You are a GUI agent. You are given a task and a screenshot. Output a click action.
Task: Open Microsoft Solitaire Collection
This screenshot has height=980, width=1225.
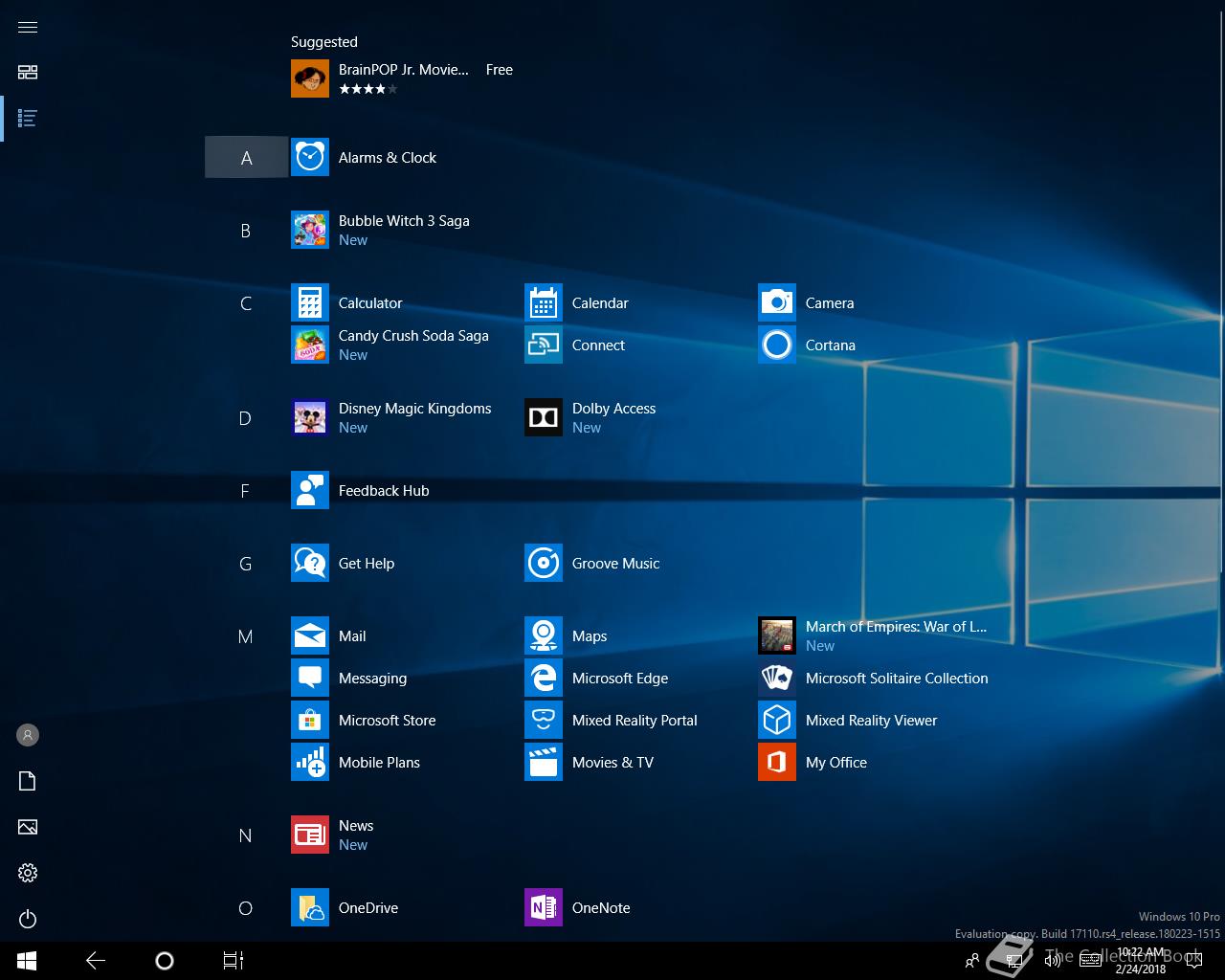(873, 679)
